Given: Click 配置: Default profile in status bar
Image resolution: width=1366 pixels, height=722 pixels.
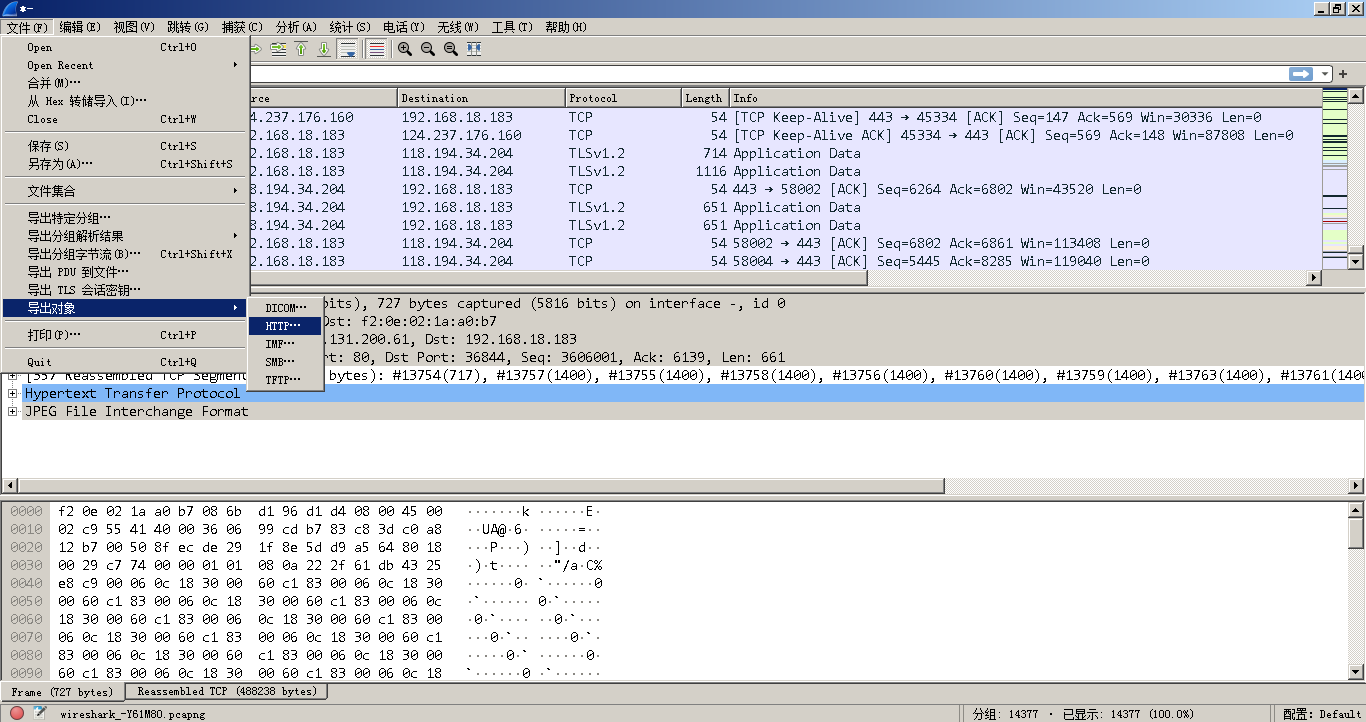Looking at the screenshot, I should [1322, 714].
